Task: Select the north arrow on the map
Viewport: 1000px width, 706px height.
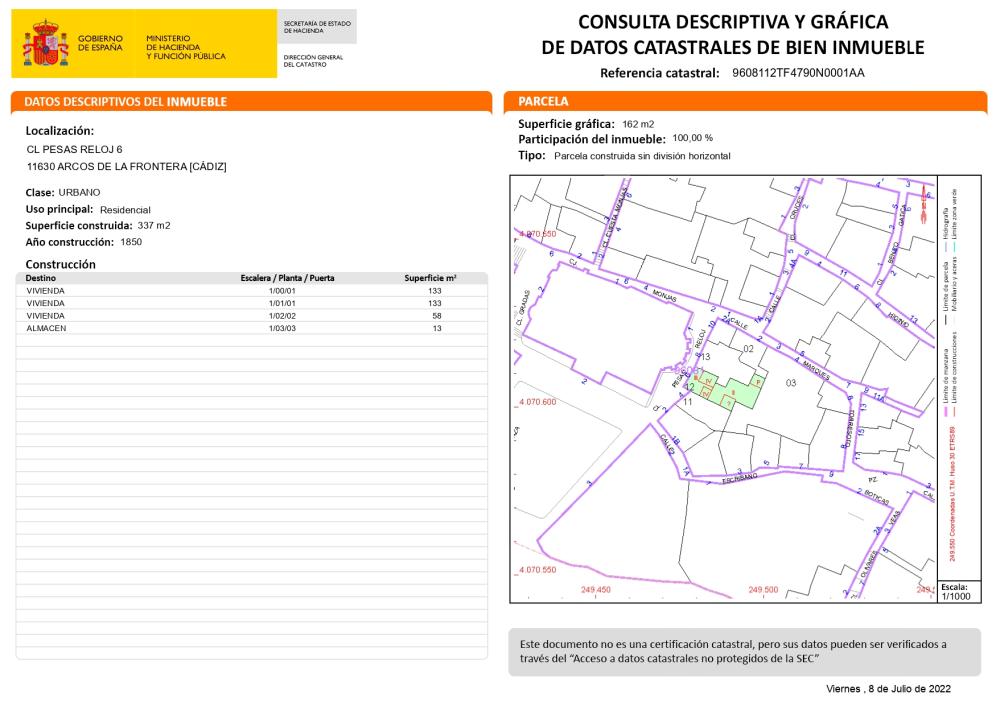Action: pyautogui.click(x=923, y=204)
